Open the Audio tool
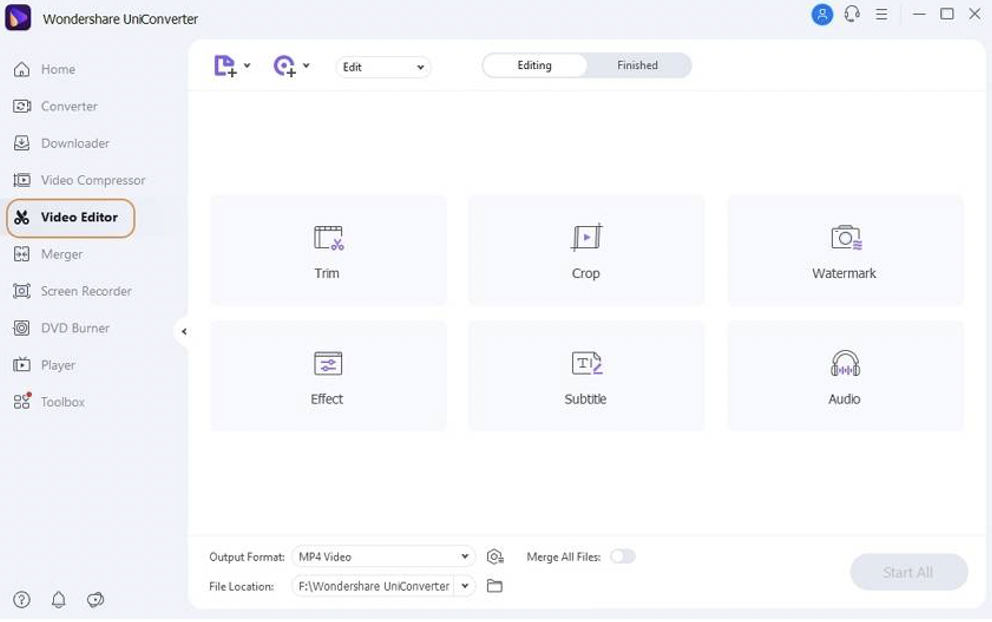992x622 pixels. [x=845, y=376]
